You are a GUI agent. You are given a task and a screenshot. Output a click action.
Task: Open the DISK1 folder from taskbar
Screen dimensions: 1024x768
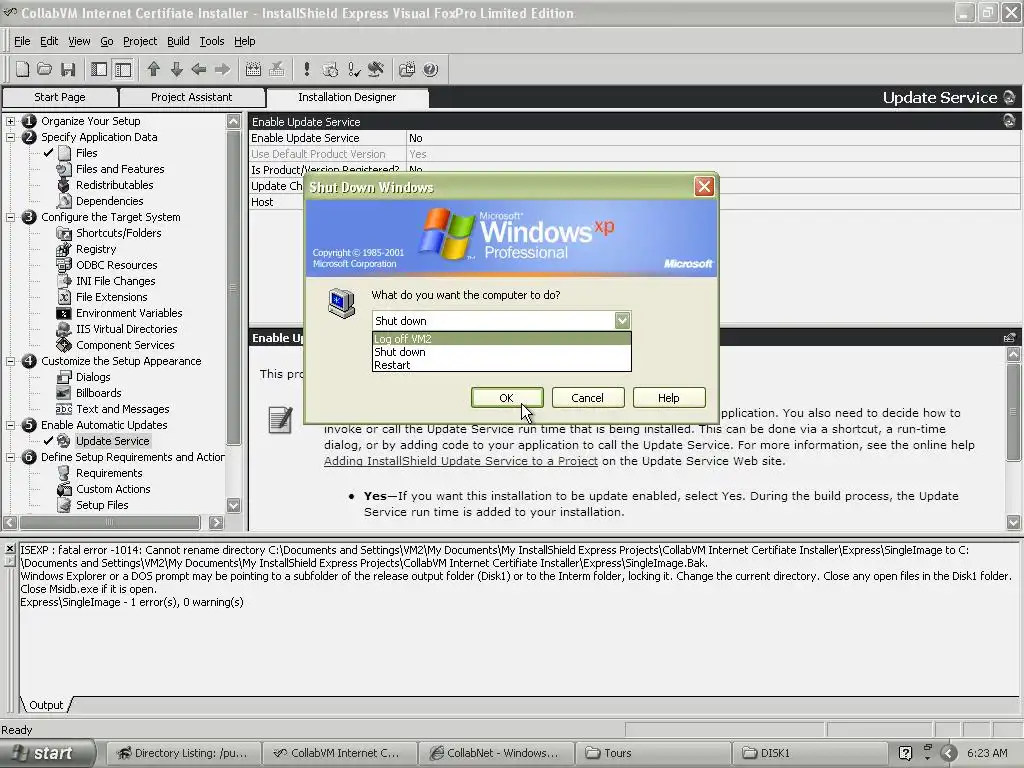point(810,753)
